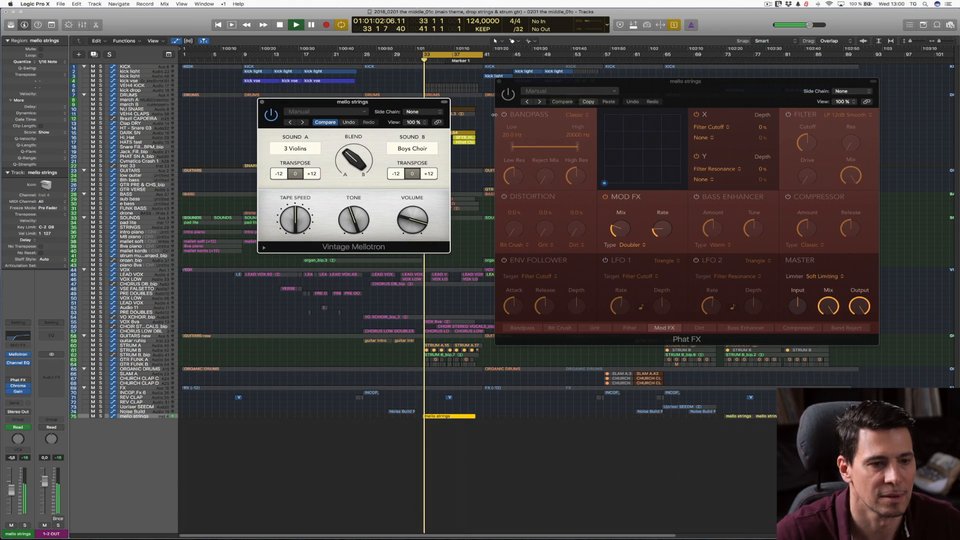Go to beginning with transport button
960x540 pixels.
pyautogui.click(x=217, y=25)
